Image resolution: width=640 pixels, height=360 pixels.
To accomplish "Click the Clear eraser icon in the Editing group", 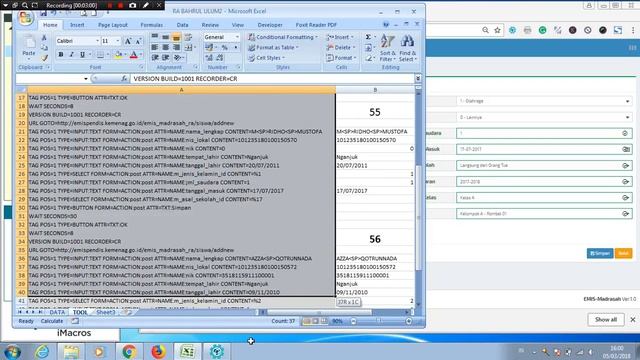I will [368, 58].
